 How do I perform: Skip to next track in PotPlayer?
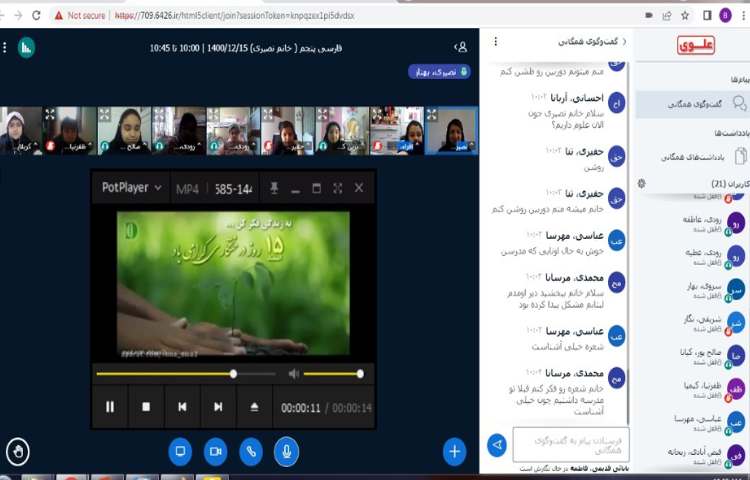(x=218, y=407)
